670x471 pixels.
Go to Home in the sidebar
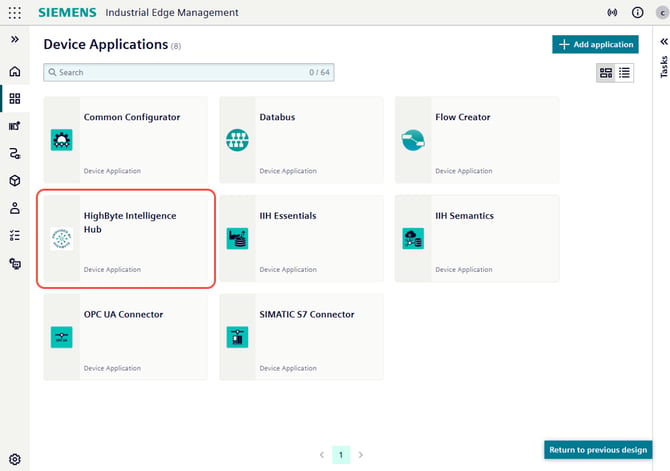click(x=15, y=71)
